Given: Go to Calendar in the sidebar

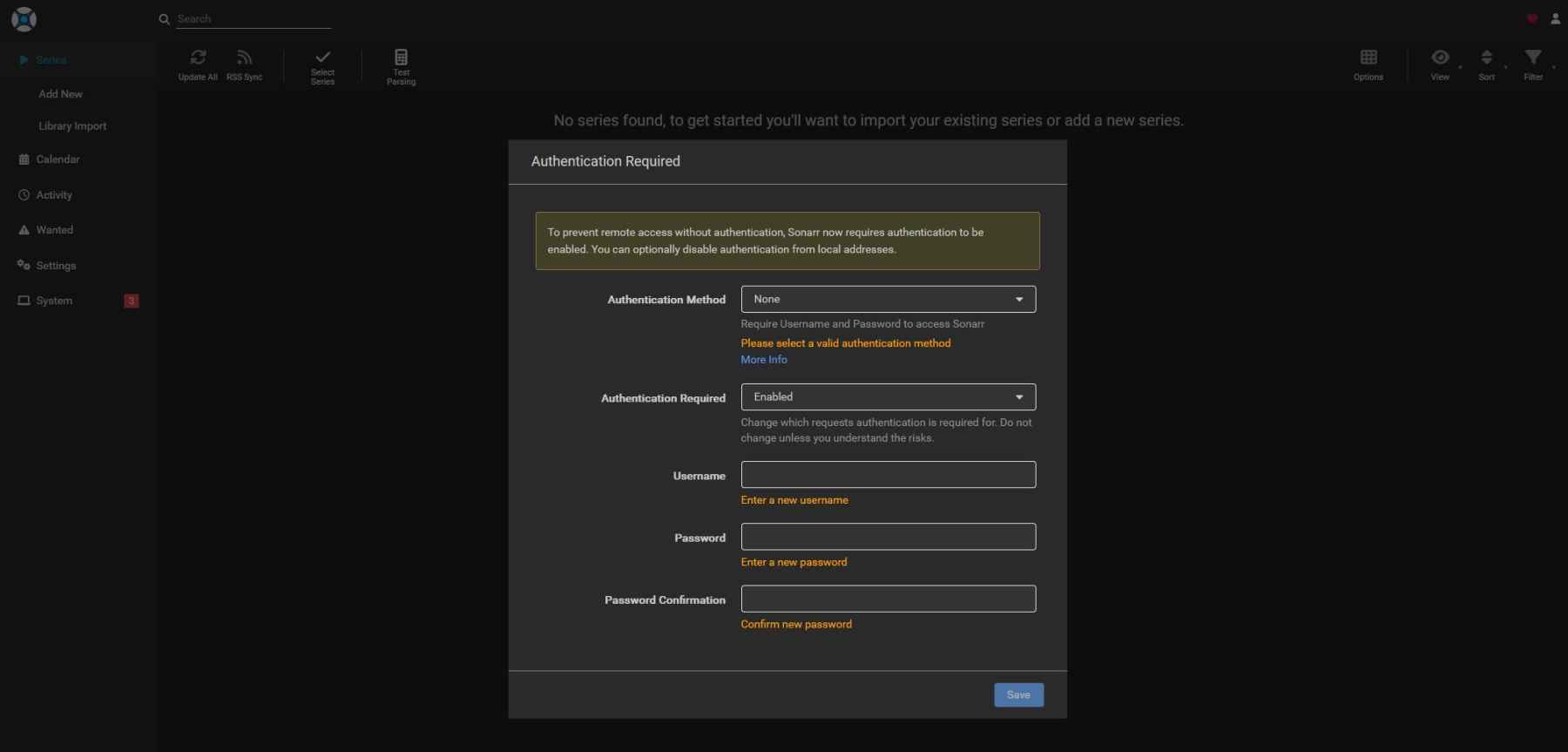Looking at the screenshot, I should click(x=57, y=159).
